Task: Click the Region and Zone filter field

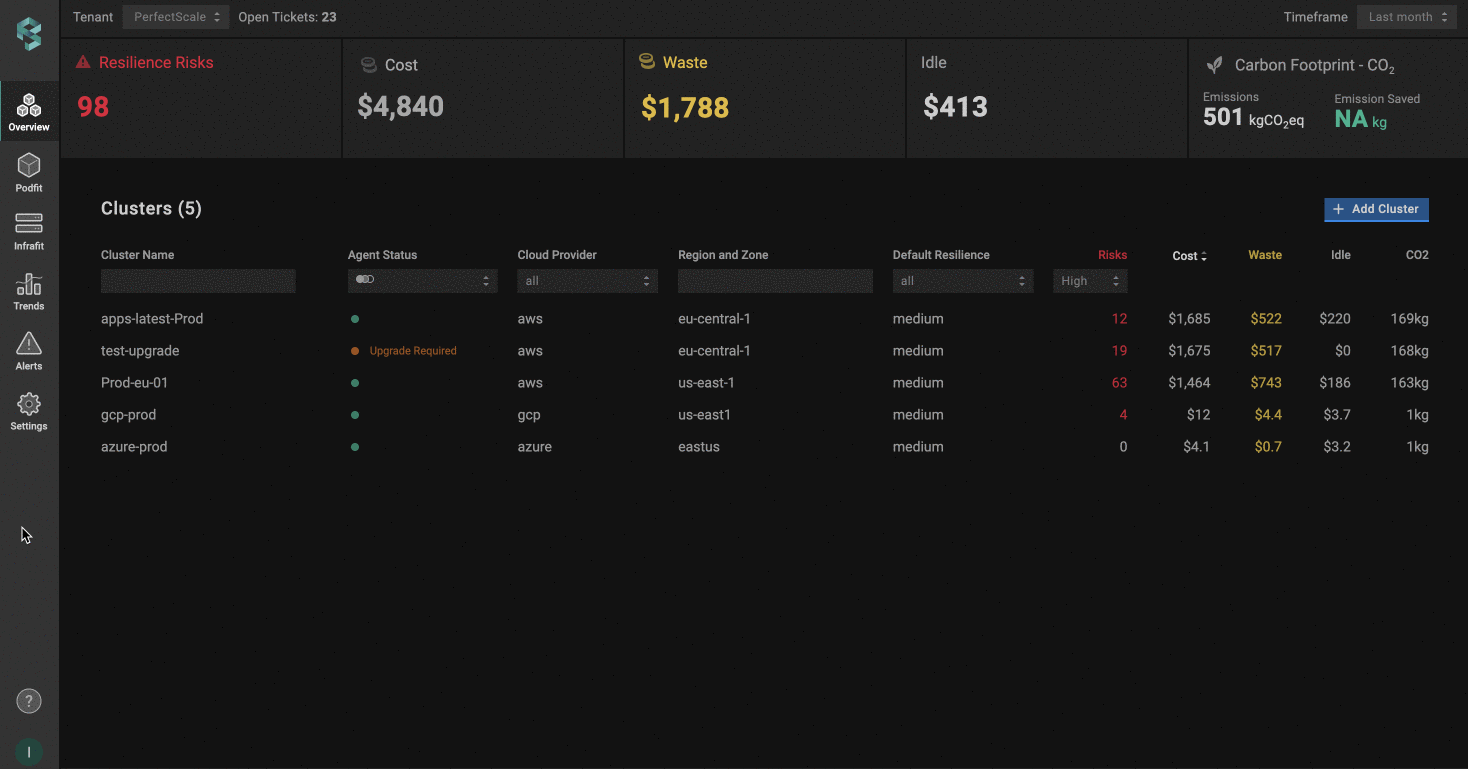Action: [x=775, y=281]
